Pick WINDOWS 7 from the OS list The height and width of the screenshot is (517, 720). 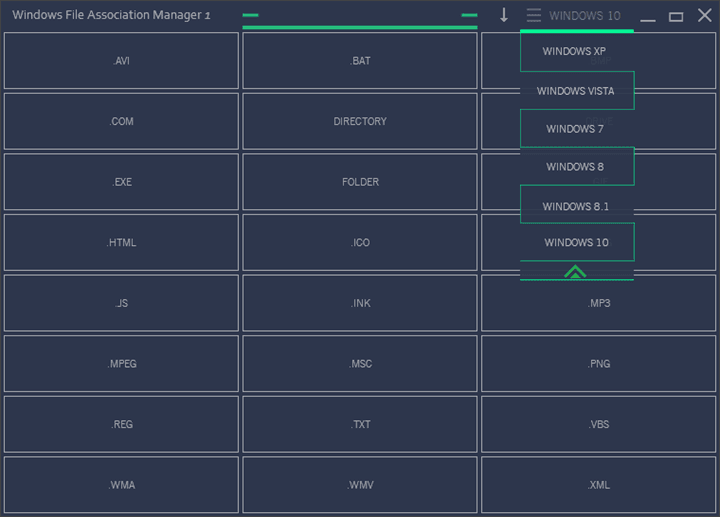[577, 129]
